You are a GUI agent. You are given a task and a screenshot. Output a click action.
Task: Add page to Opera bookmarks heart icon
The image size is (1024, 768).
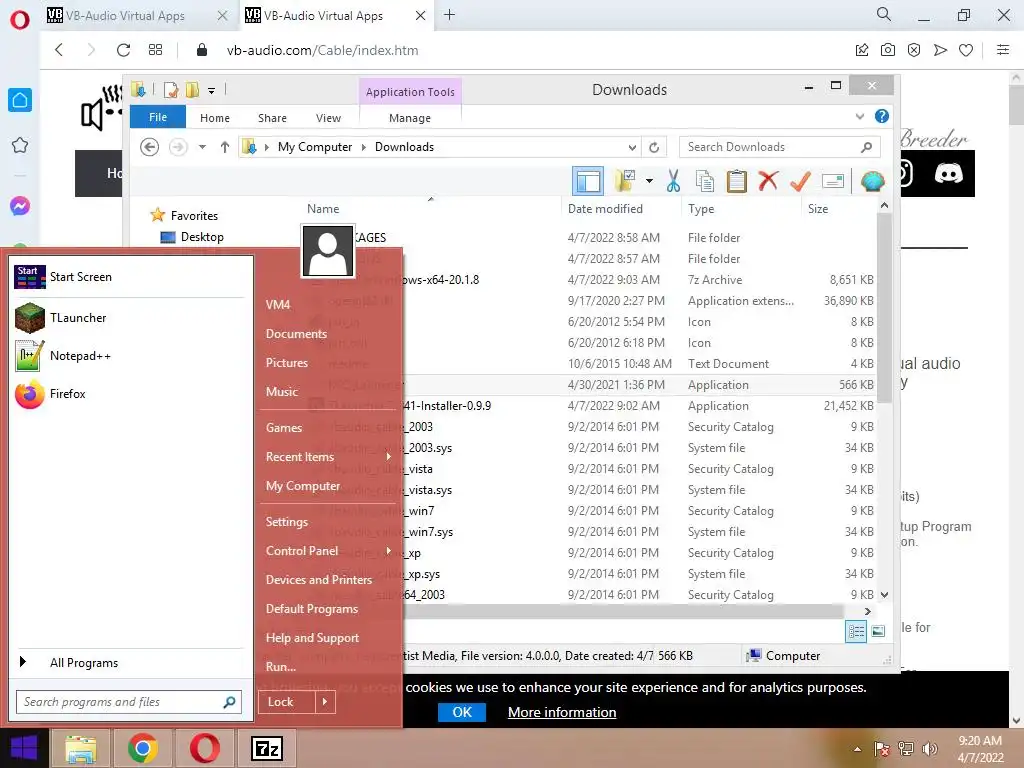tap(966, 50)
